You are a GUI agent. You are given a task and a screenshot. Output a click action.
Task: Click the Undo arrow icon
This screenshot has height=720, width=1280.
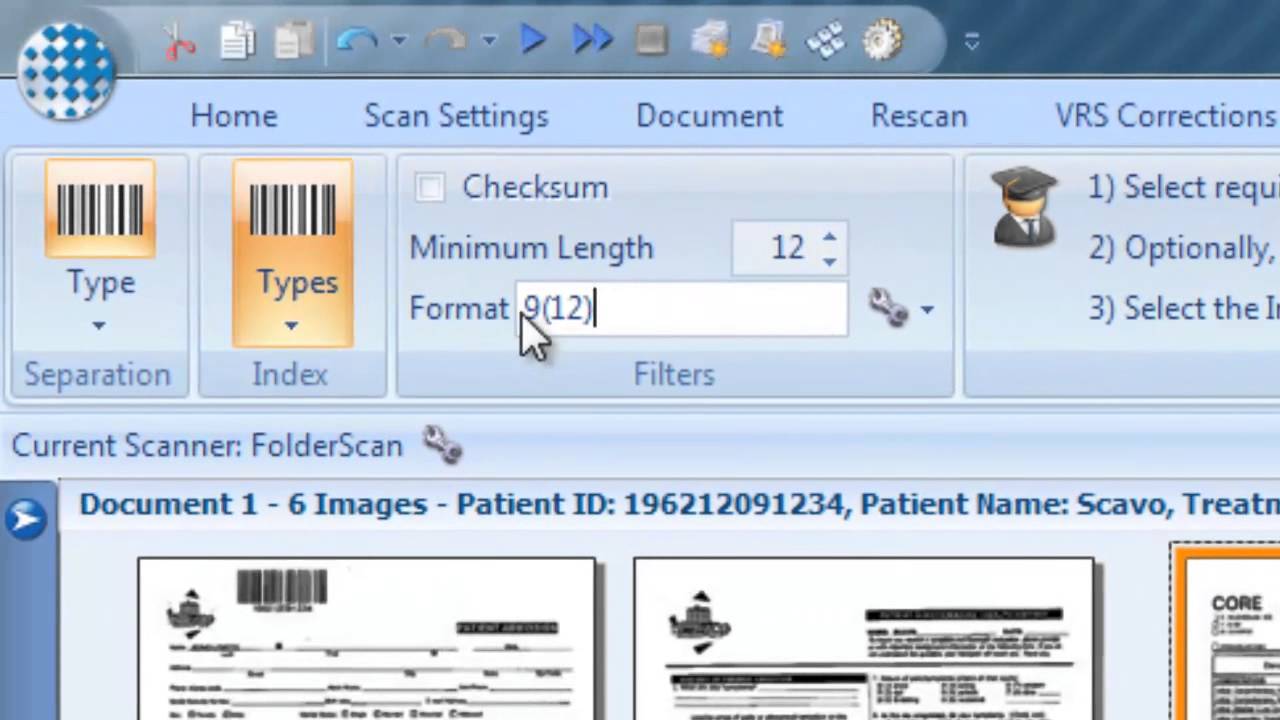(356, 40)
